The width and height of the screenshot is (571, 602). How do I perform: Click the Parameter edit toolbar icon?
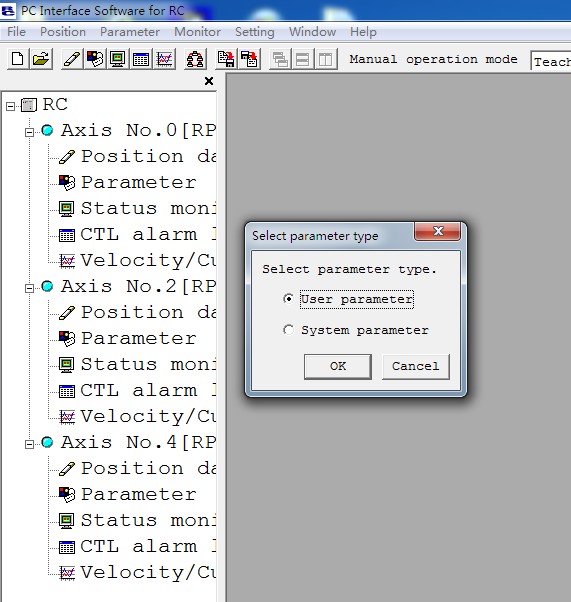pyautogui.click(x=94, y=59)
